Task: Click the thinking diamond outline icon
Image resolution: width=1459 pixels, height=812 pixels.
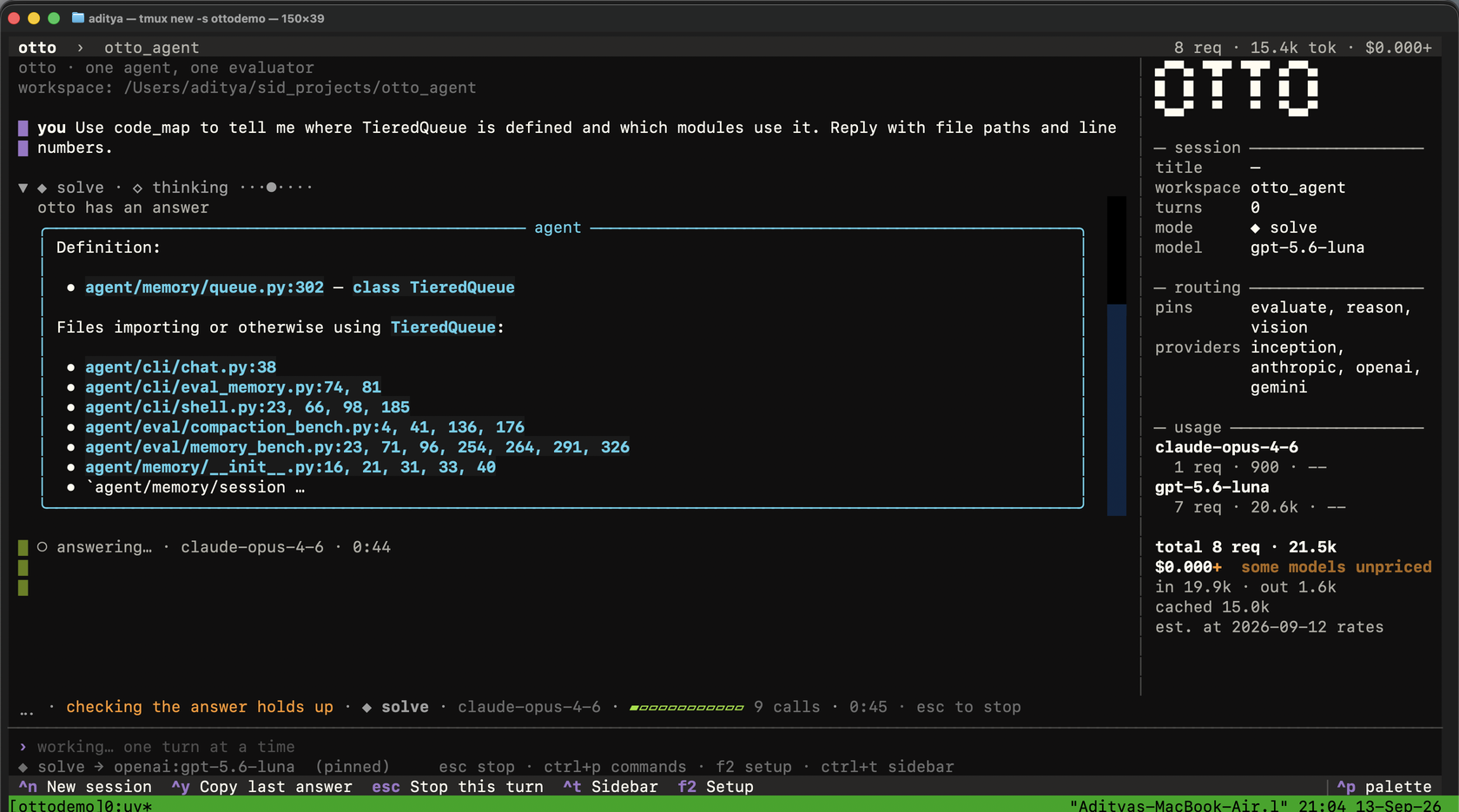Action: click(x=137, y=188)
